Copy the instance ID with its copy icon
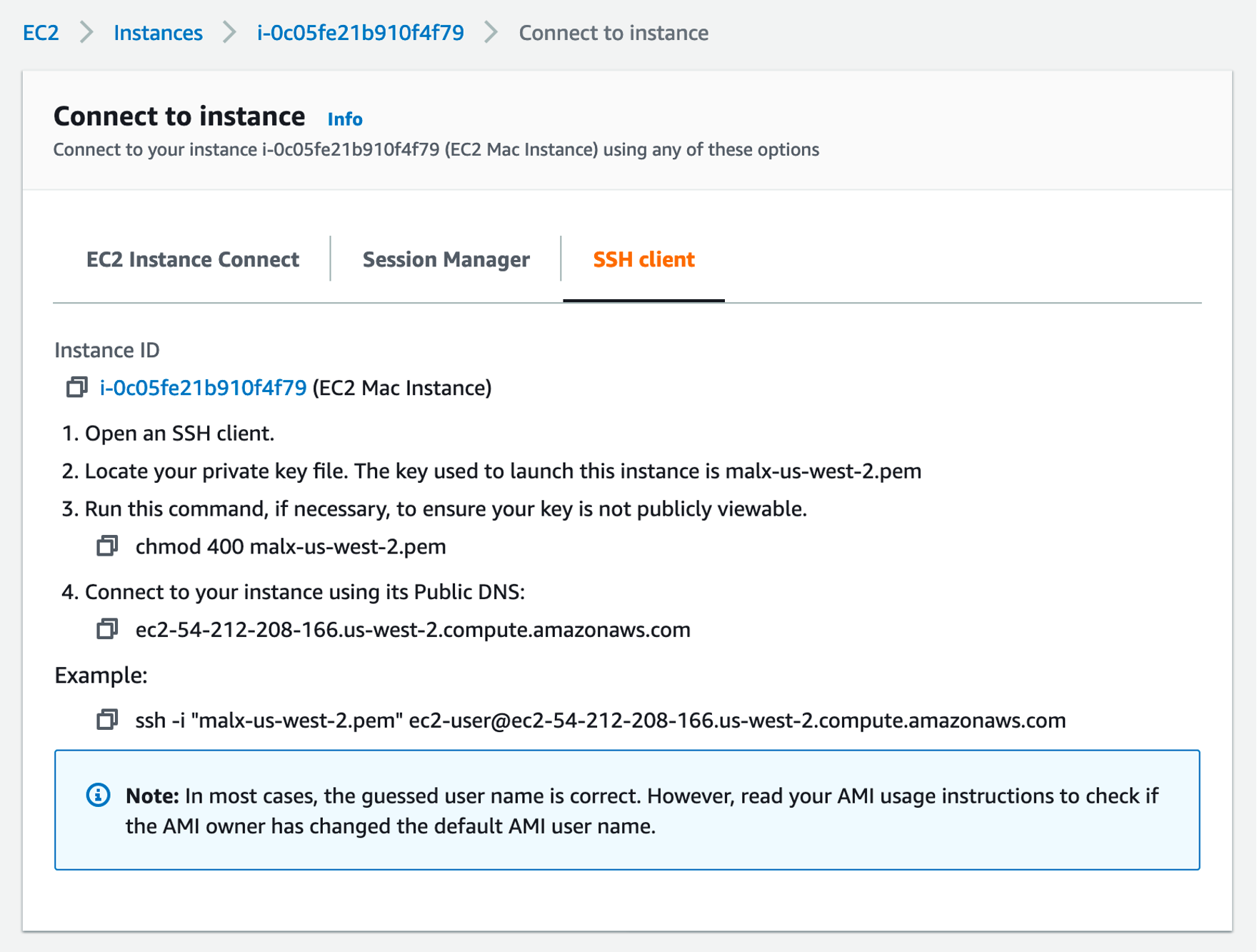Viewport: 1257px width, 952px height. pos(76,387)
